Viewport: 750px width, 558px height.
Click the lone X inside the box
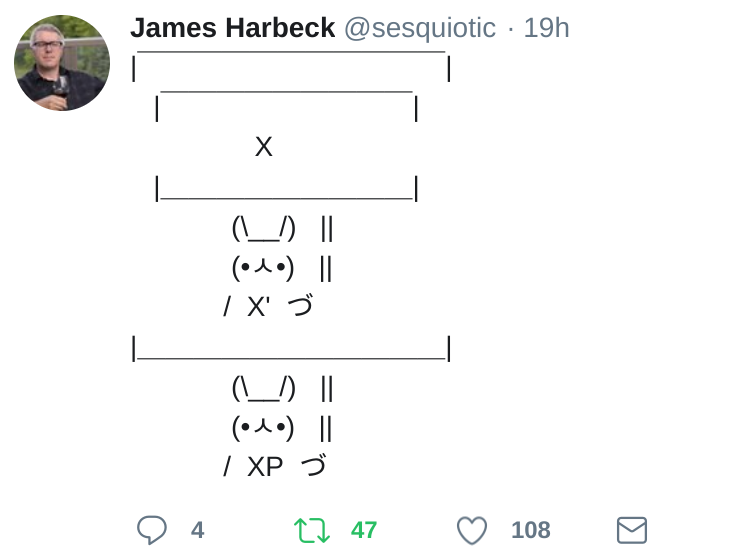tap(263, 147)
